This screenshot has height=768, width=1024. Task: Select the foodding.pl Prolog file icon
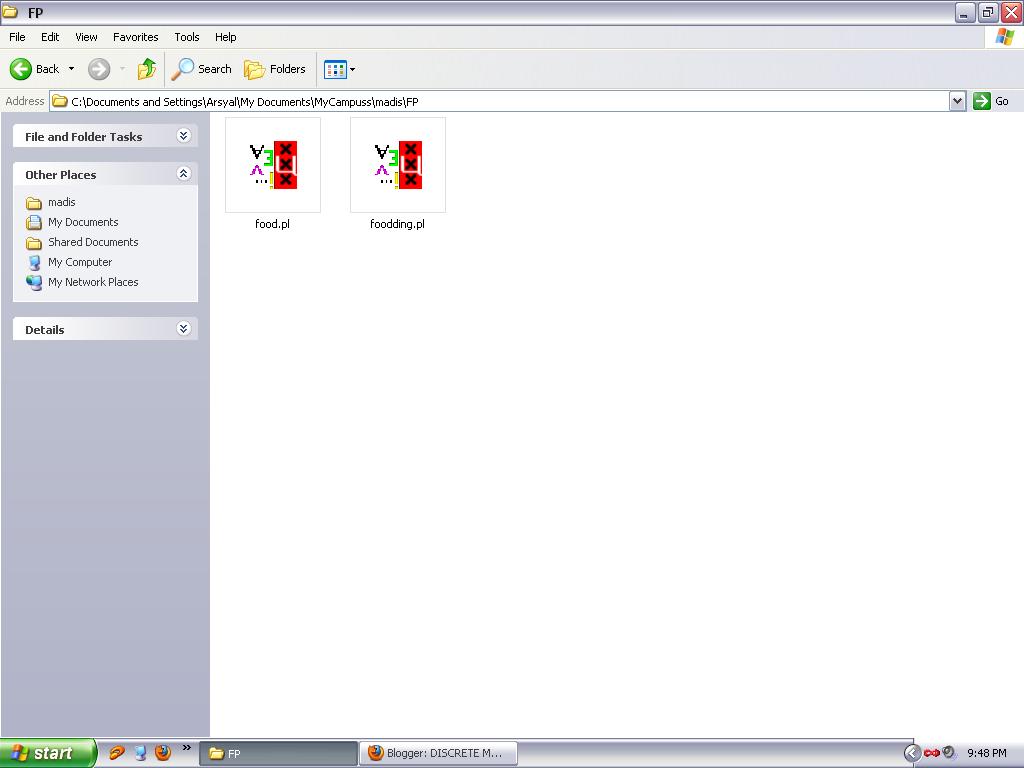click(398, 165)
